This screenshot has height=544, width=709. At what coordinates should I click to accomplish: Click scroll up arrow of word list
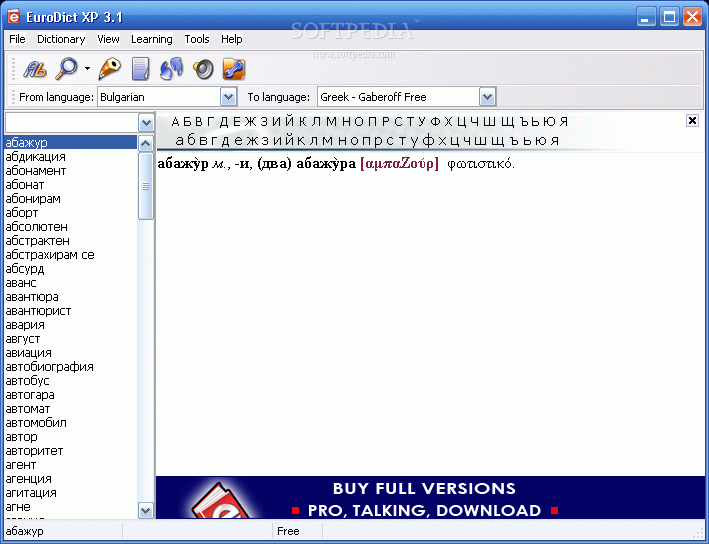pos(146,144)
